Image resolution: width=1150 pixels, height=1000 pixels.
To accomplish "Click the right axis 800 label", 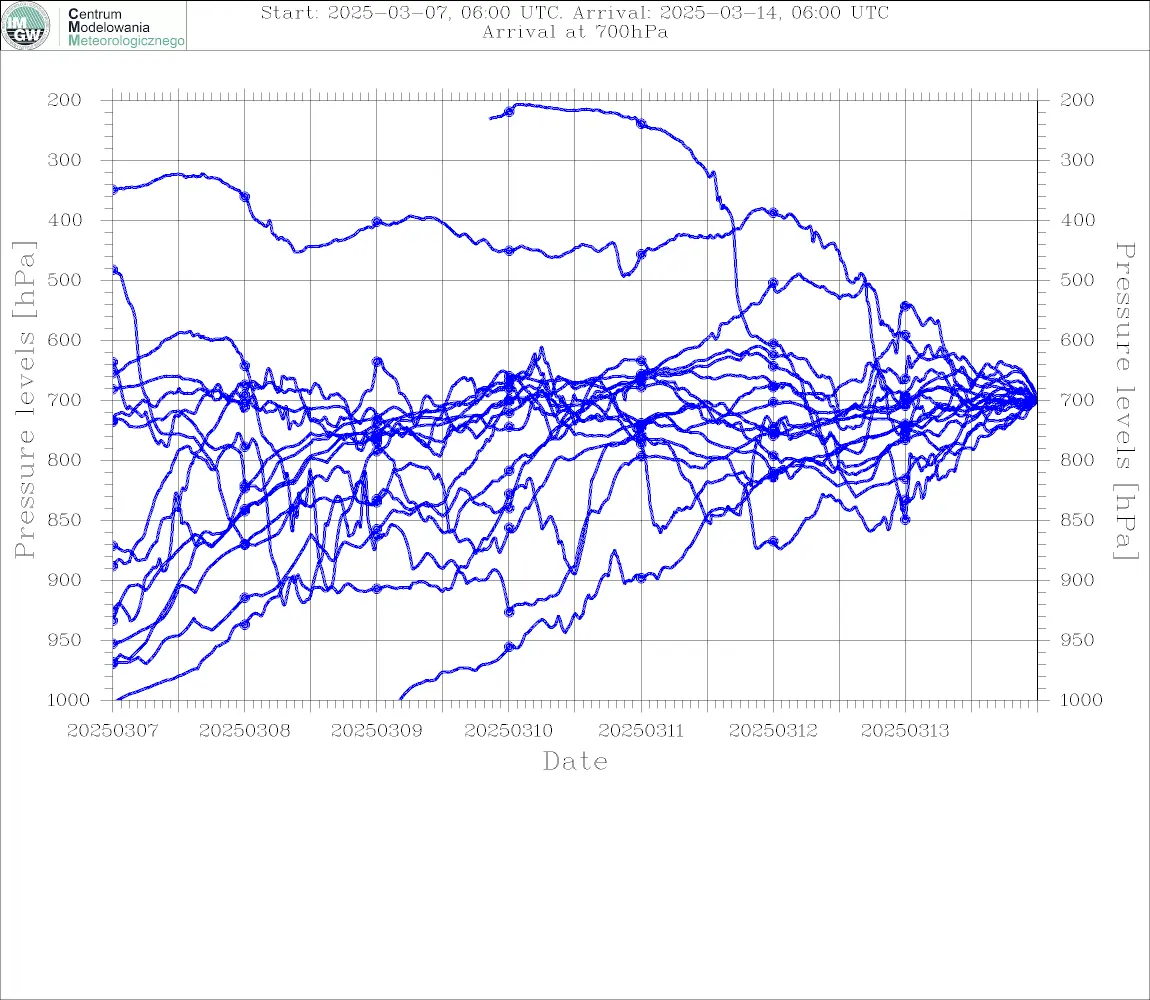I will pyautogui.click(x=1077, y=460).
